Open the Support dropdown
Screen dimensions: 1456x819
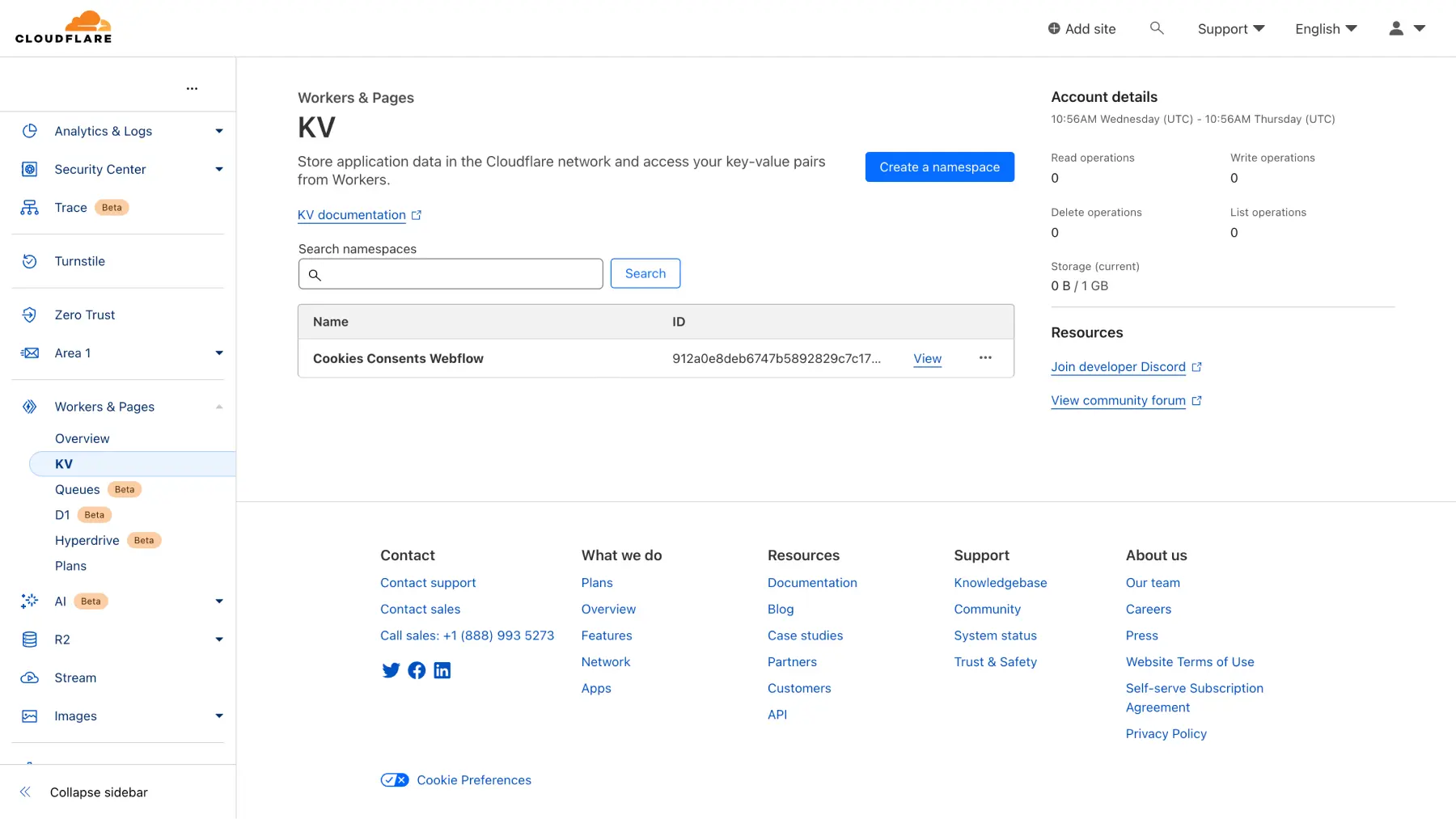click(1231, 29)
